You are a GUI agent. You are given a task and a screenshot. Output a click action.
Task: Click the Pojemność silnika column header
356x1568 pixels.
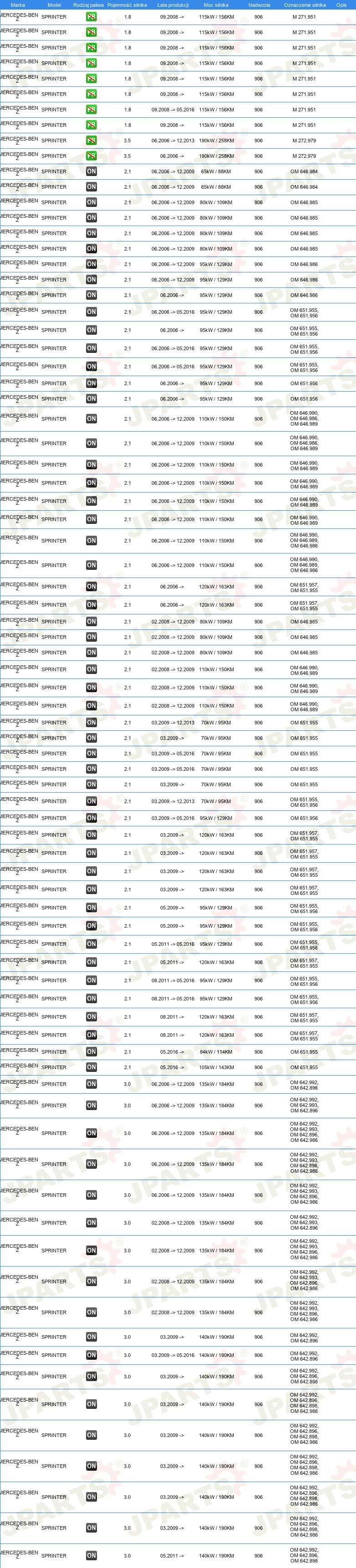point(127,5)
